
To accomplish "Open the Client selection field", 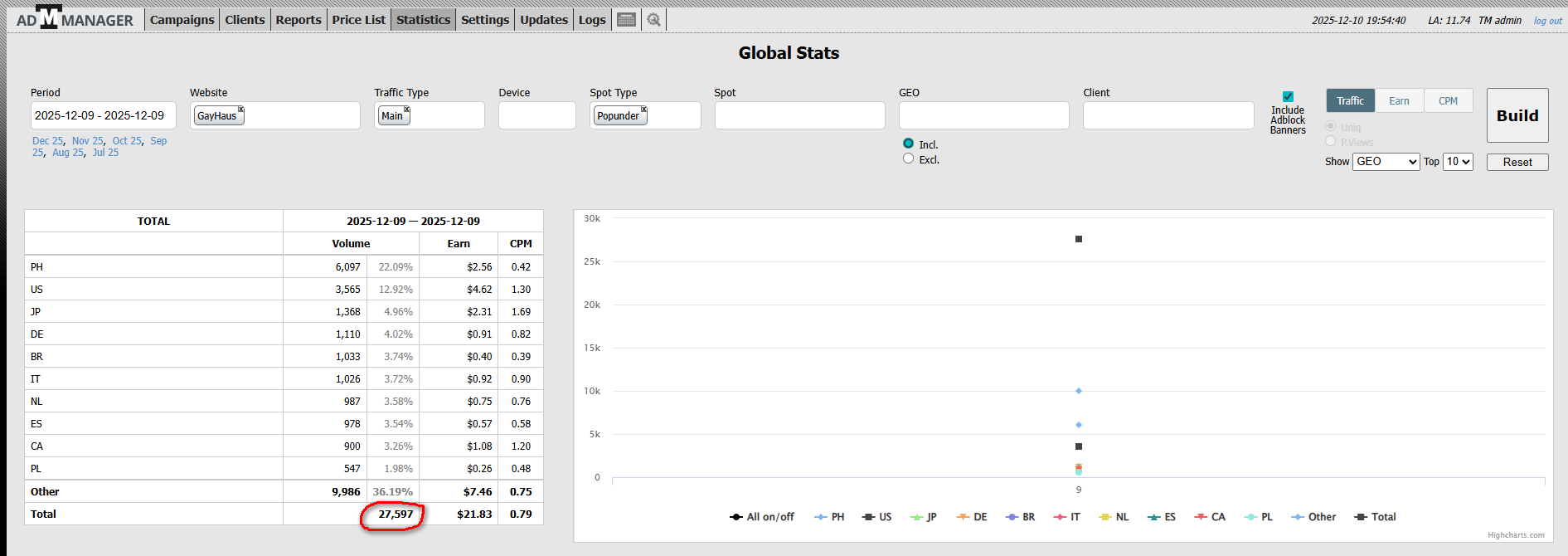I will 1168,115.
